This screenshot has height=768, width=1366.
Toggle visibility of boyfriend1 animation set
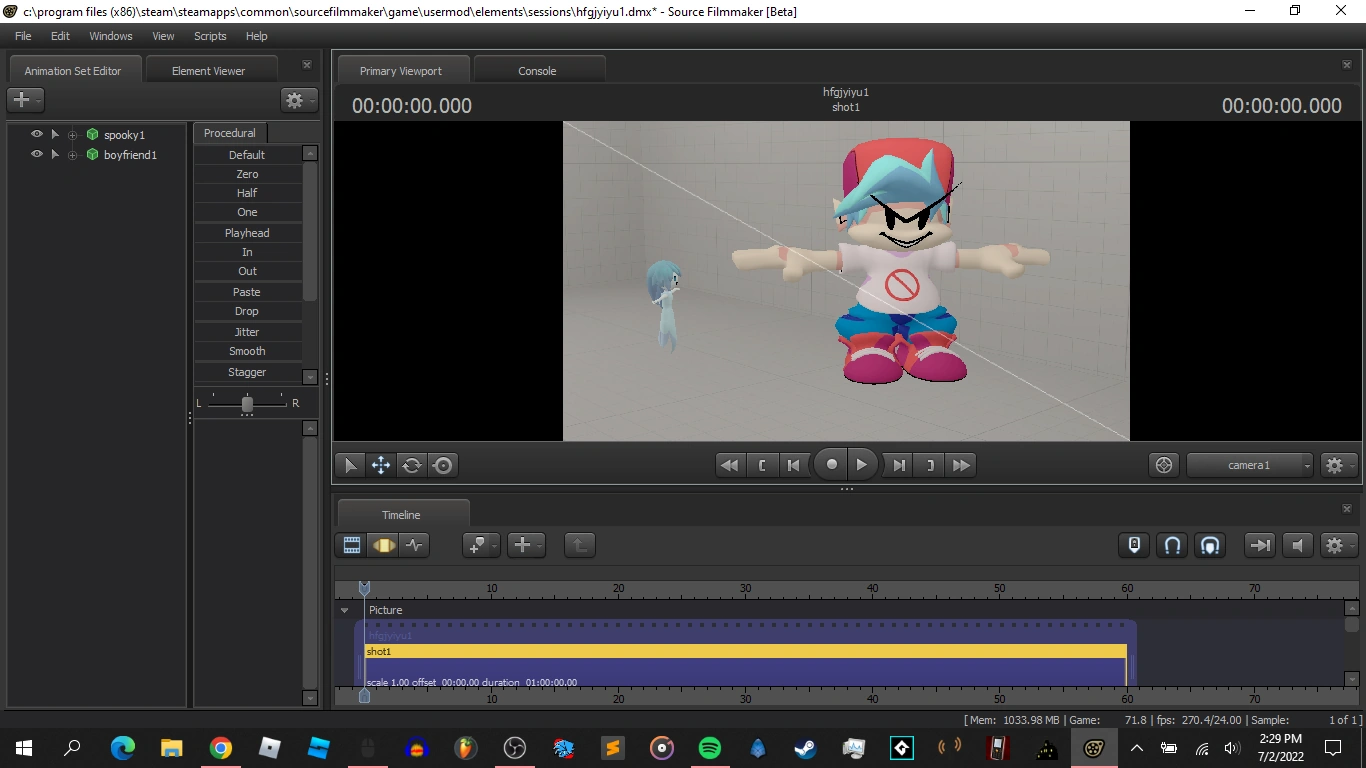pyautogui.click(x=37, y=154)
